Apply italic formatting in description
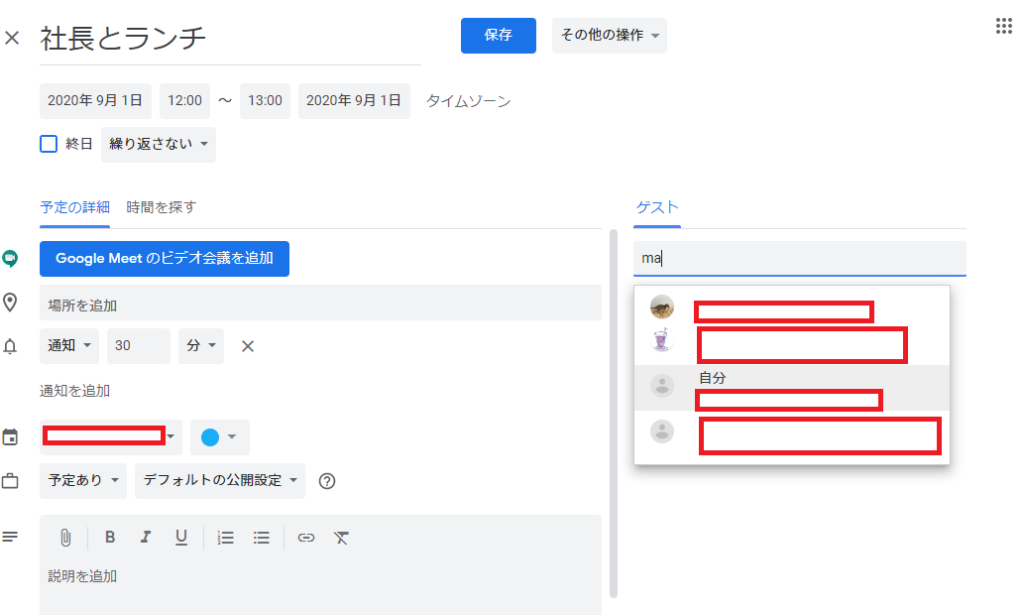 coord(145,538)
